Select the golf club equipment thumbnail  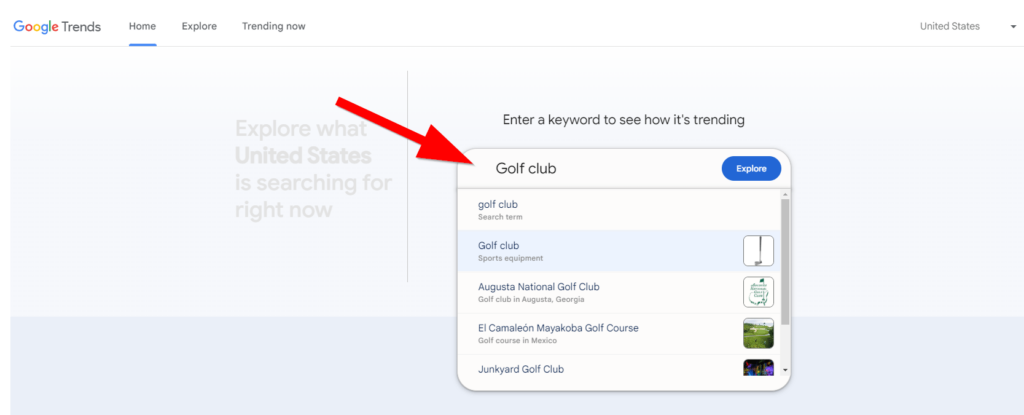(x=758, y=251)
